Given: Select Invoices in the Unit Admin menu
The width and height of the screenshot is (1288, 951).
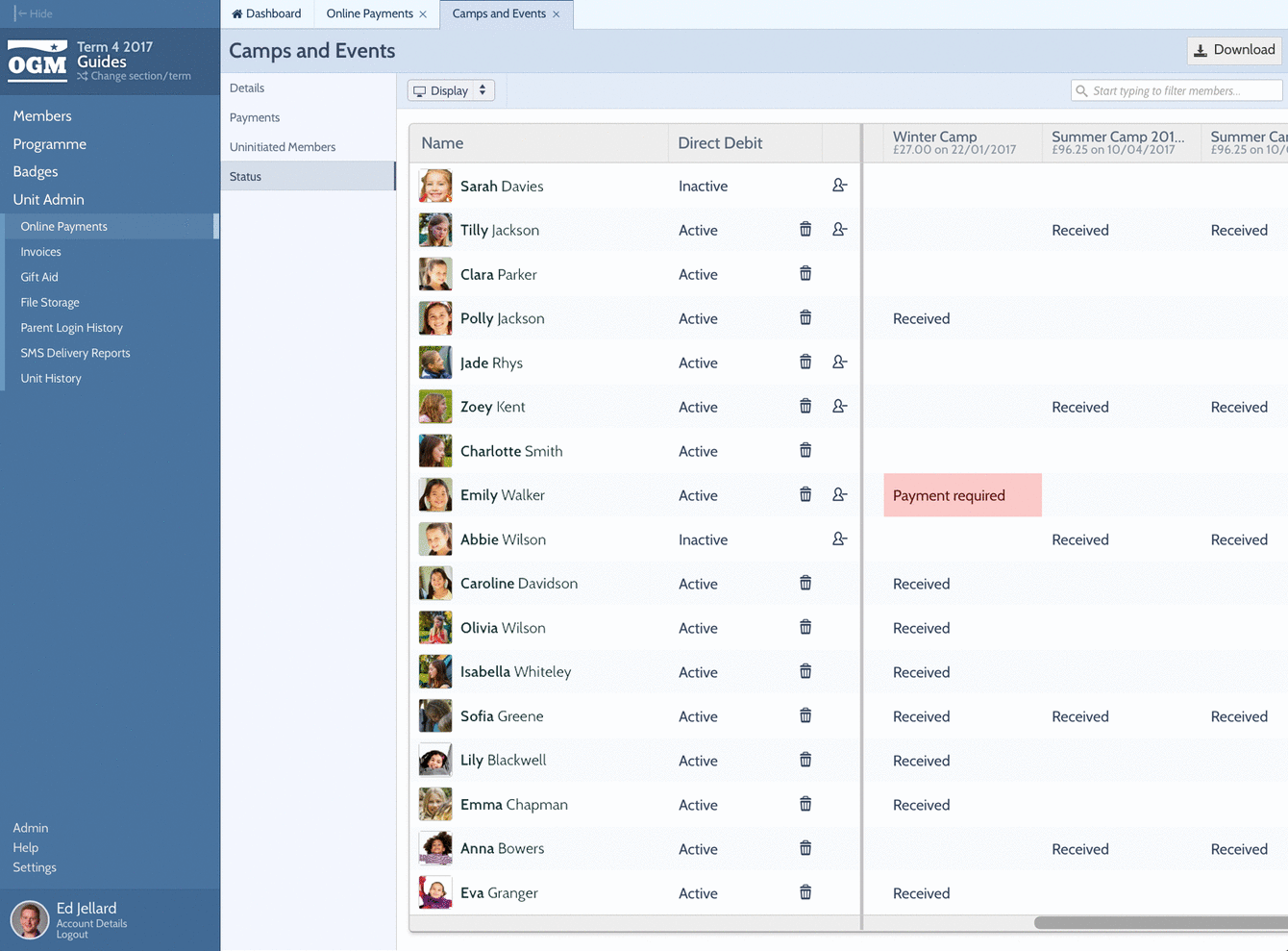Looking at the screenshot, I should (42, 251).
